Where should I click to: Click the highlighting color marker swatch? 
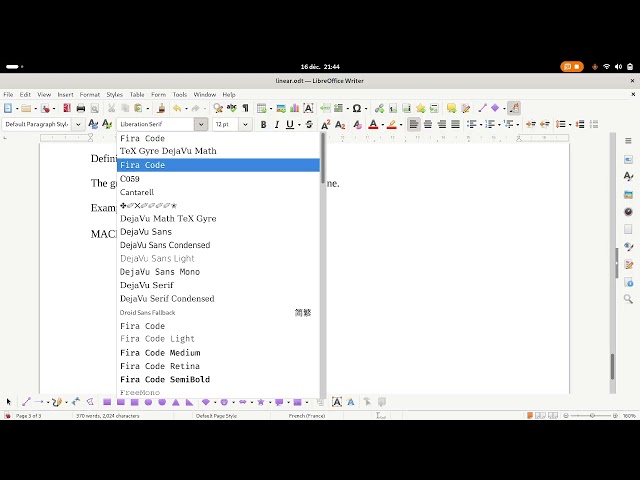click(391, 124)
